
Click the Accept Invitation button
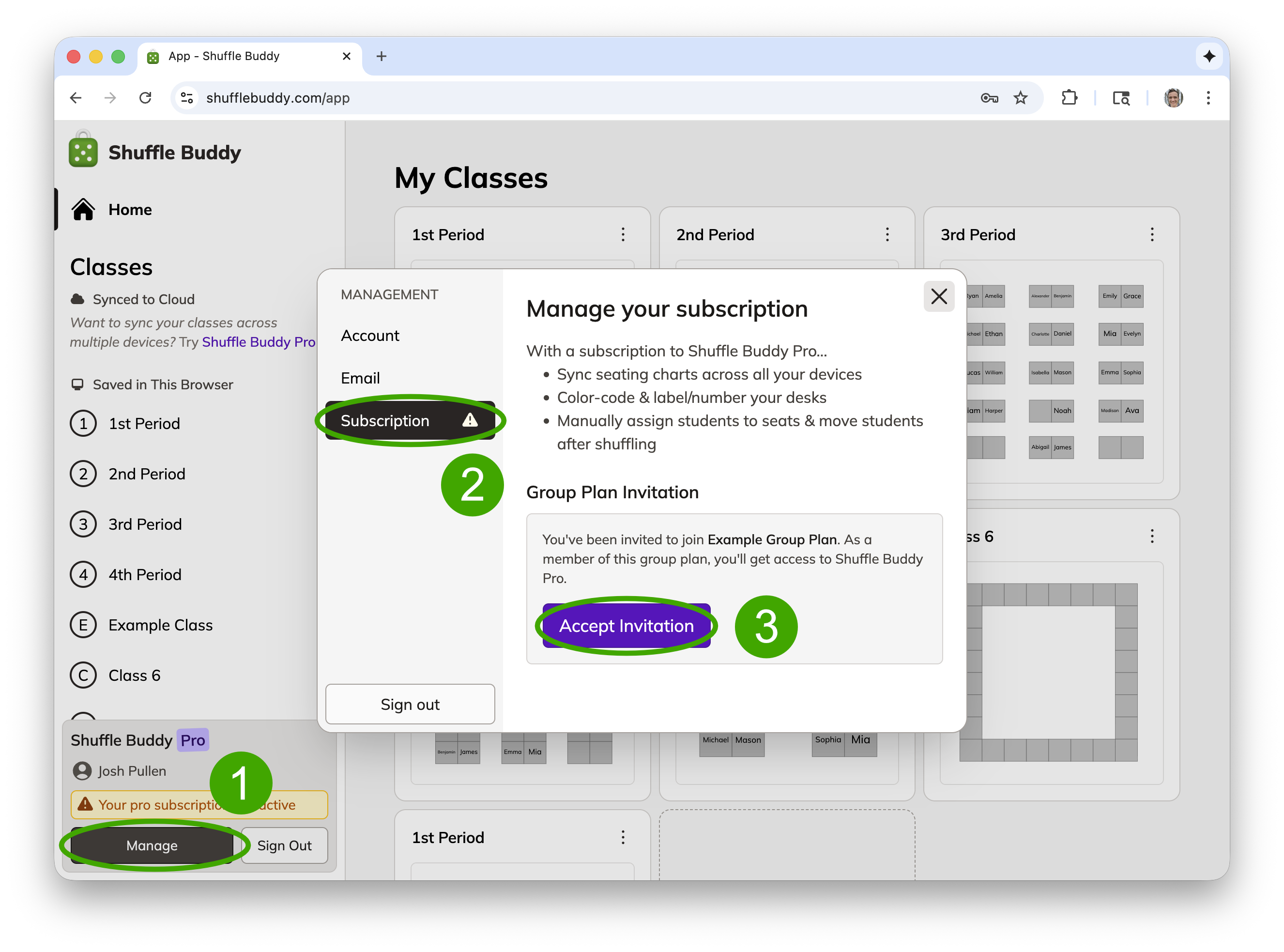coord(626,626)
